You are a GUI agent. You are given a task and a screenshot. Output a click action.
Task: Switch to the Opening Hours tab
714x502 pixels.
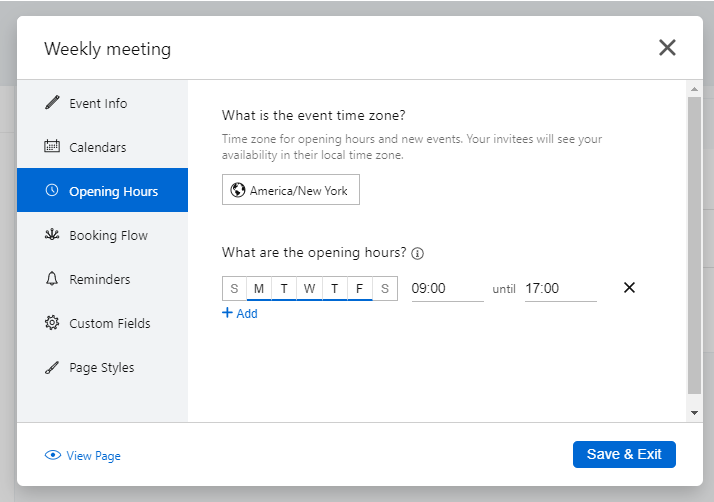coord(102,191)
